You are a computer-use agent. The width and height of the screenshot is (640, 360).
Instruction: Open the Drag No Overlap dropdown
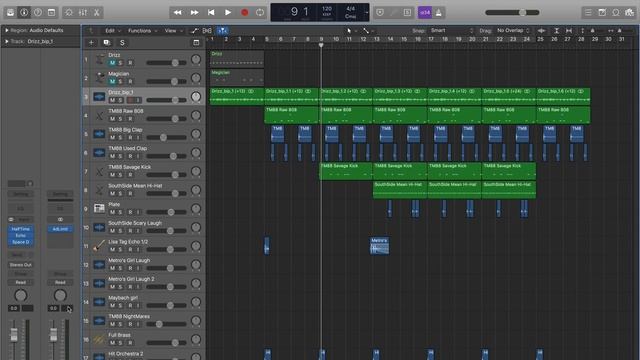[x=513, y=31]
